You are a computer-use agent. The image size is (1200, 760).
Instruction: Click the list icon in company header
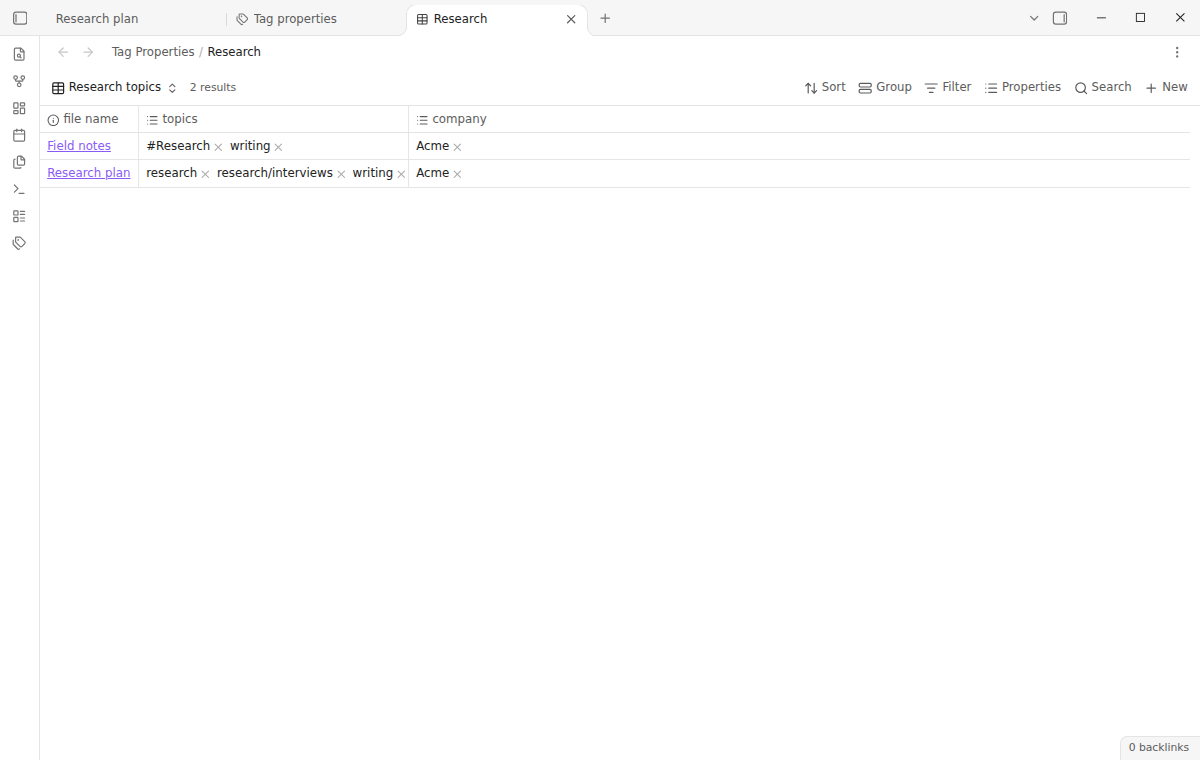tap(422, 120)
